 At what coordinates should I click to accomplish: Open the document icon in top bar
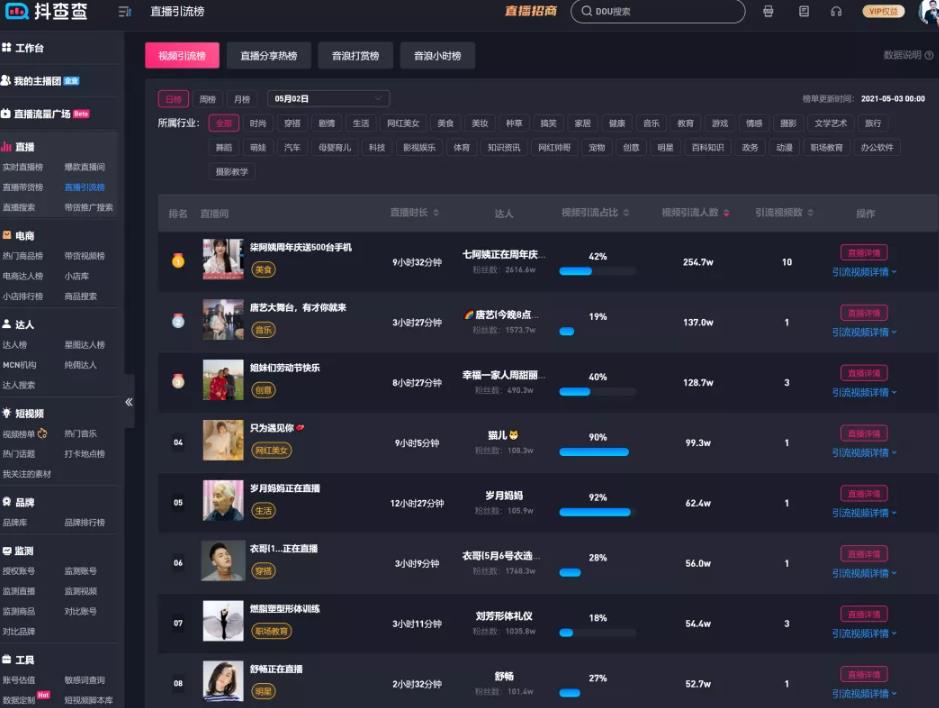click(804, 12)
